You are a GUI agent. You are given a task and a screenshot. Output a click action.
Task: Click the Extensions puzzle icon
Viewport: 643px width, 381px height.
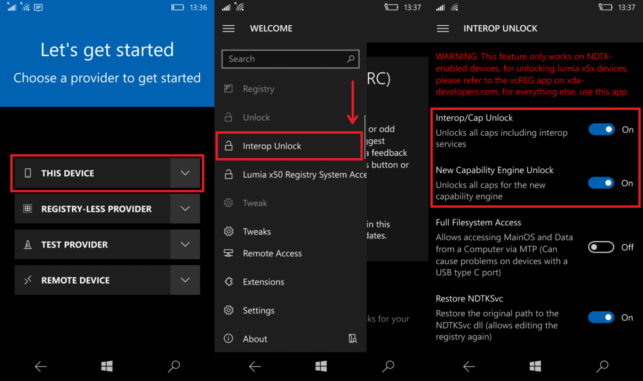[228, 281]
